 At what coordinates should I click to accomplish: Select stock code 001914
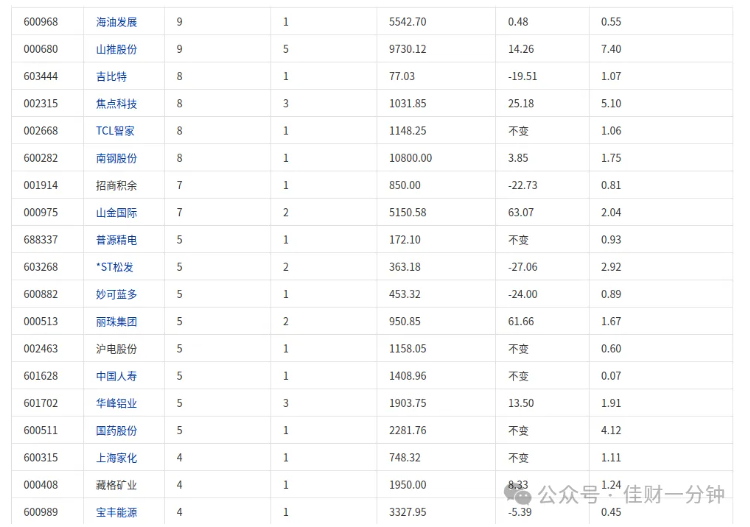coord(41,186)
